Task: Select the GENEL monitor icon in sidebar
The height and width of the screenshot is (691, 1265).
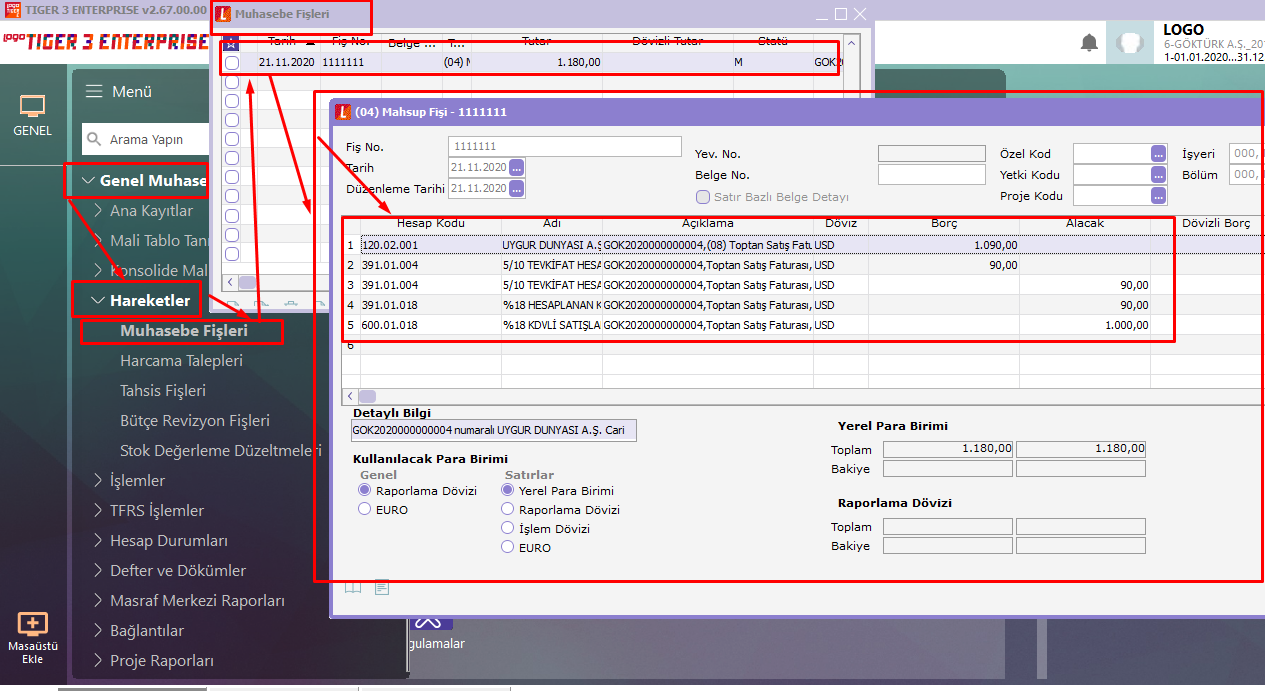Action: coord(33,106)
